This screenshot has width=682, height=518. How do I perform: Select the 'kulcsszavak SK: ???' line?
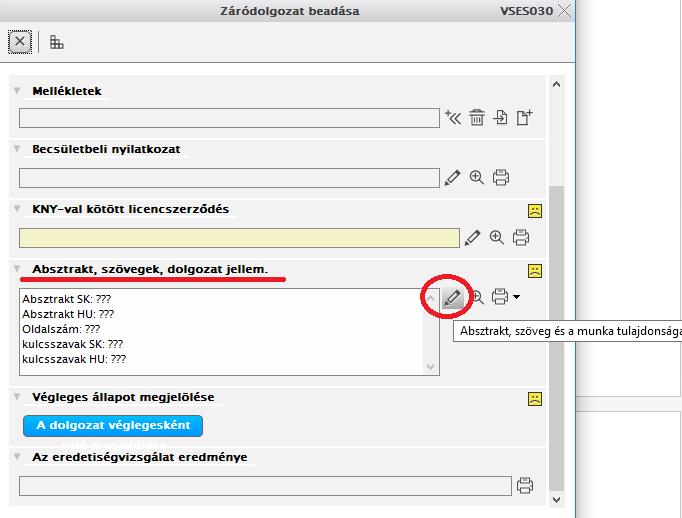tap(73, 344)
